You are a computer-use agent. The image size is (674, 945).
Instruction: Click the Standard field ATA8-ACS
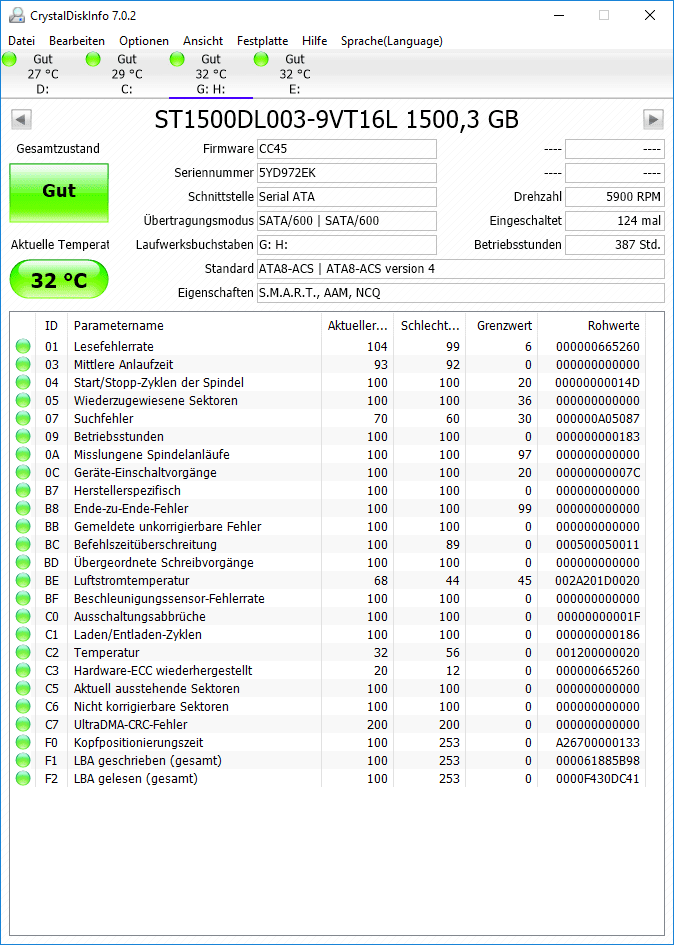point(461,269)
